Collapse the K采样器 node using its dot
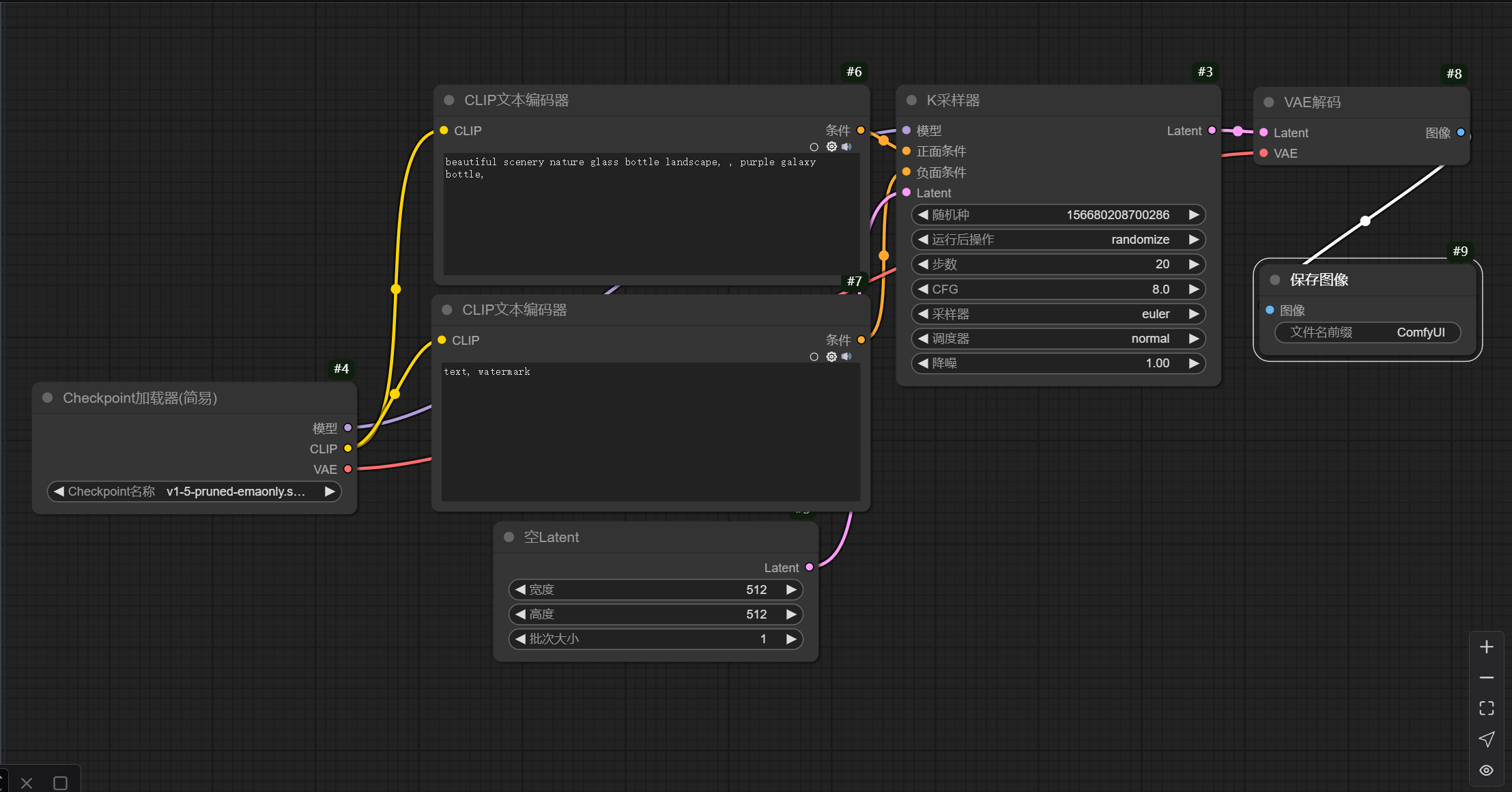The width and height of the screenshot is (1512, 792). coord(911,100)
